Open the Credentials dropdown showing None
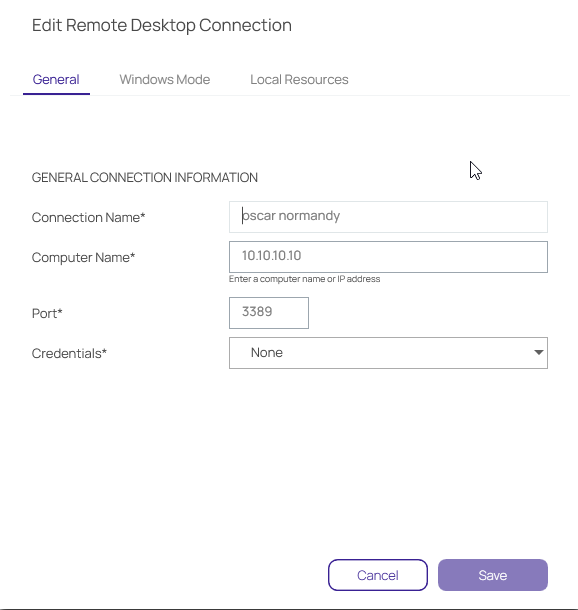 (388, 353)
